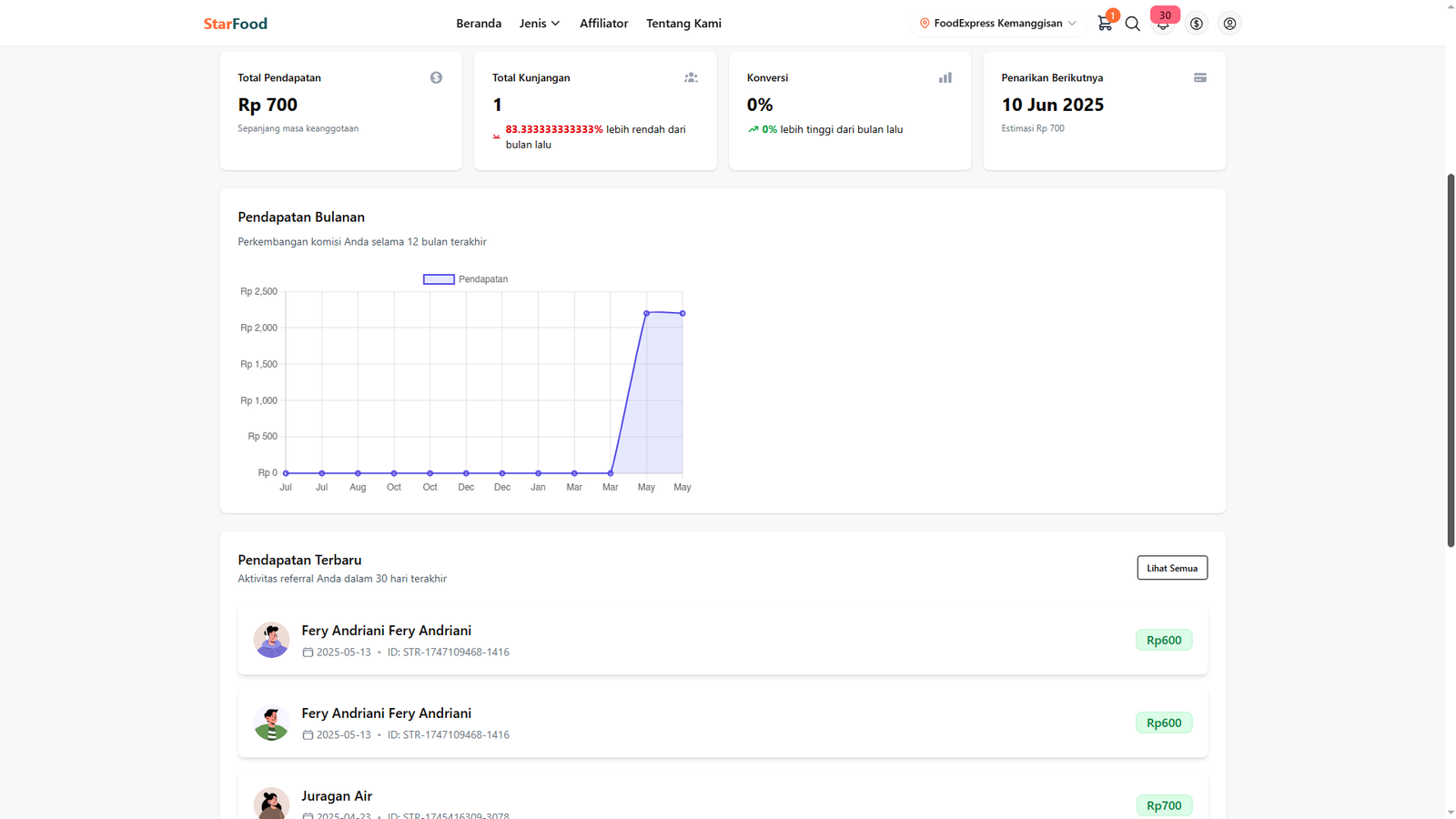Click the vertical page scrollbar thumb
The height and width of the screenshot is (819, 1456).
[1451, 359]
